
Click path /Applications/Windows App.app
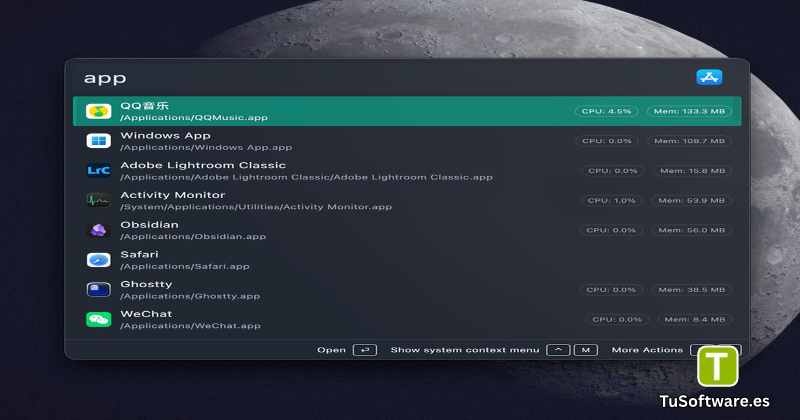pyautogui.click(x=206, y=147)
